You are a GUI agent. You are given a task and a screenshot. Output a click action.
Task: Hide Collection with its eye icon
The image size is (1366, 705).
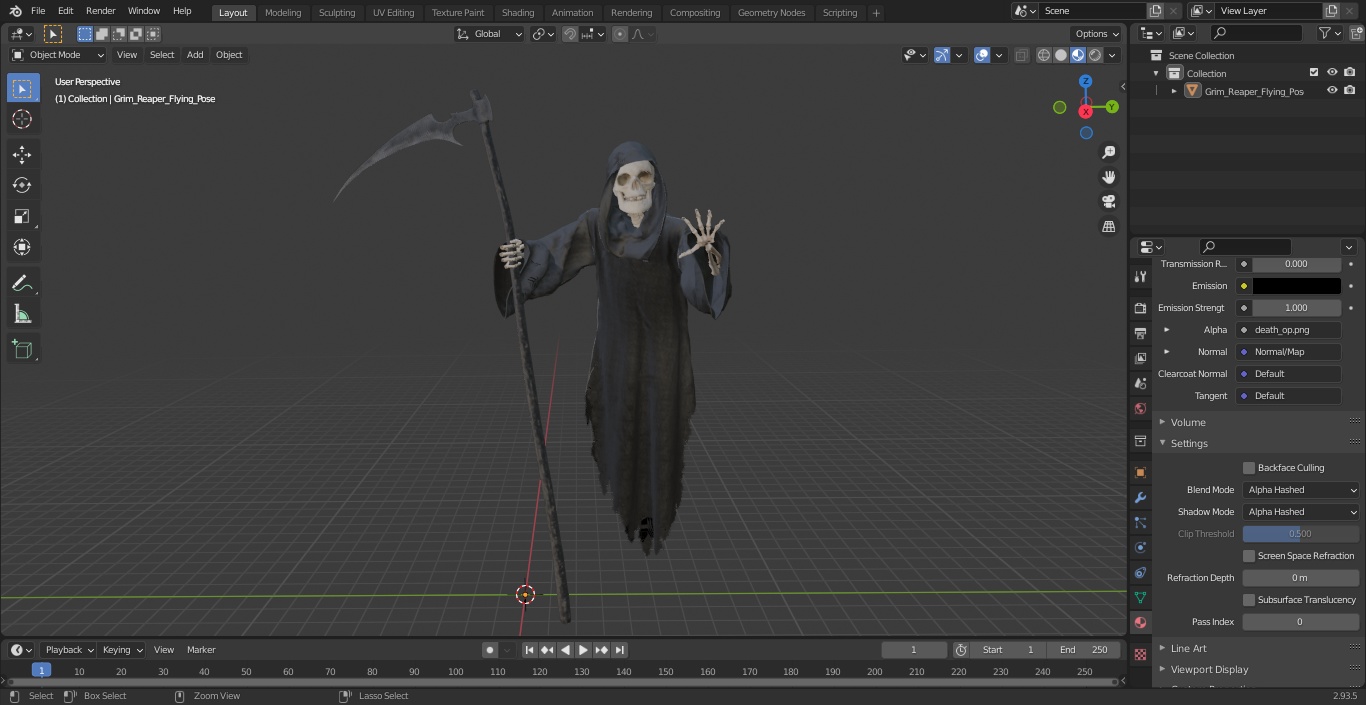click(1332, 73)
